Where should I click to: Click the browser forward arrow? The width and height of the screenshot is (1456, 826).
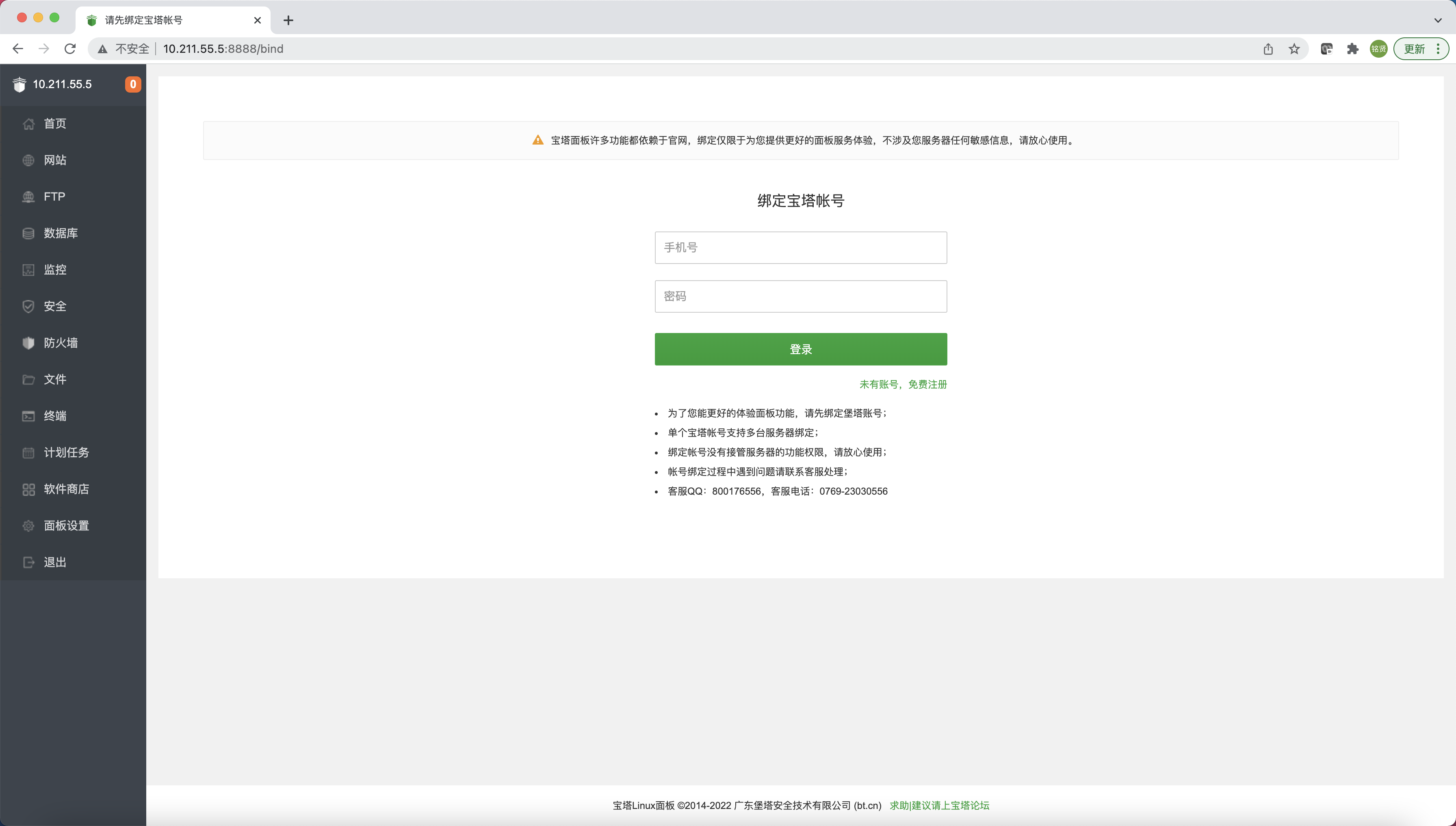pos(44,49)
